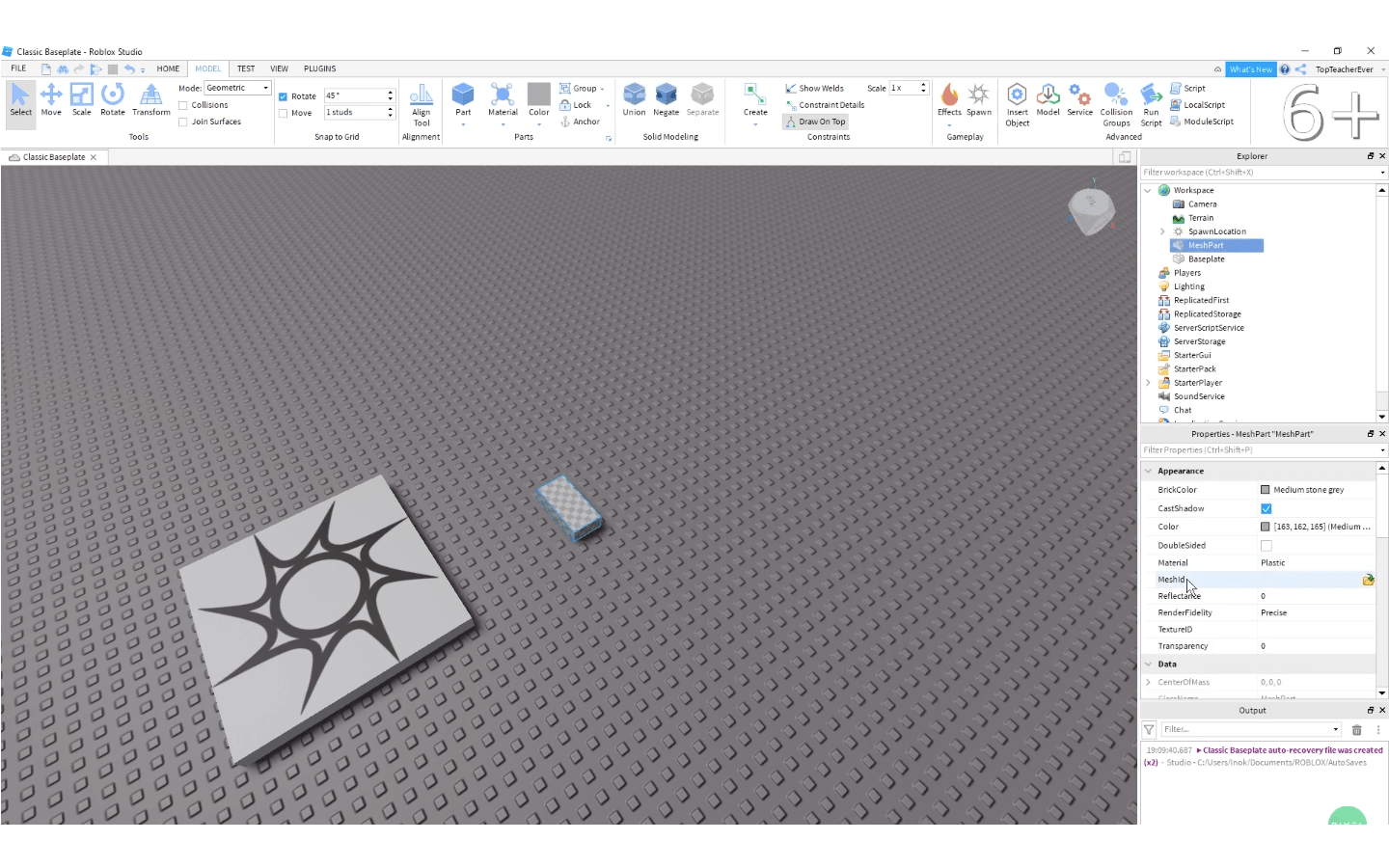1389x868 pixels.
Task: Toggle Show Welds
Action: (x=814, y=88)
